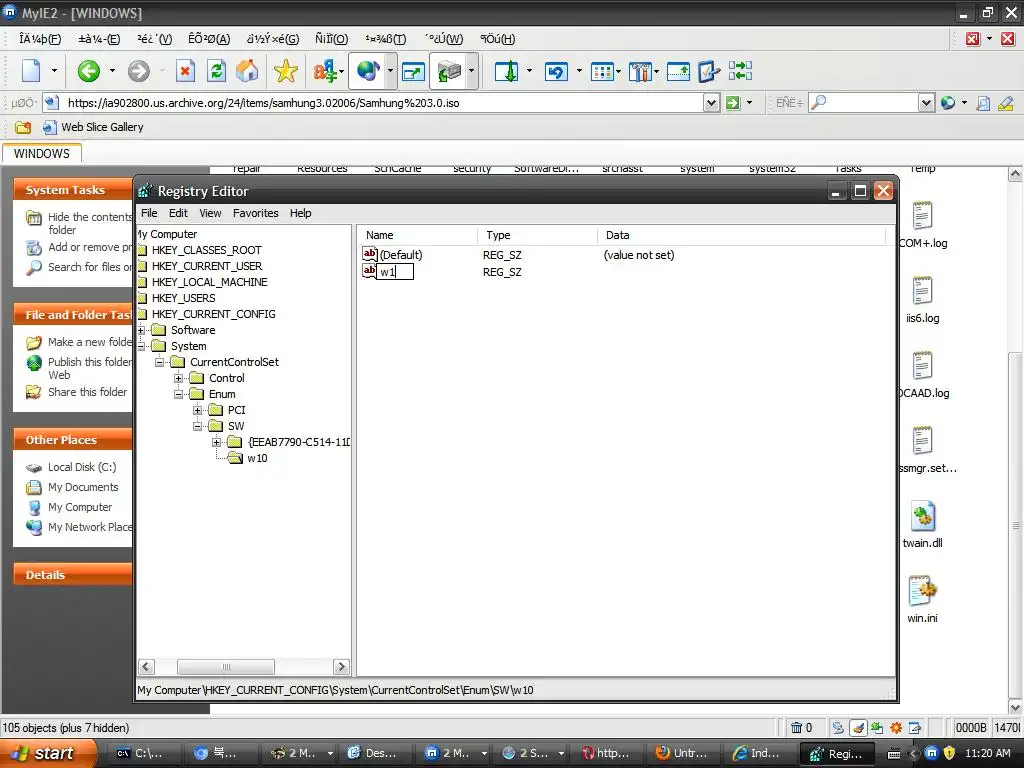Open Registry Editor Favorites menu
This screenshot has height=768, width=1024.
[x=255, y=213]
